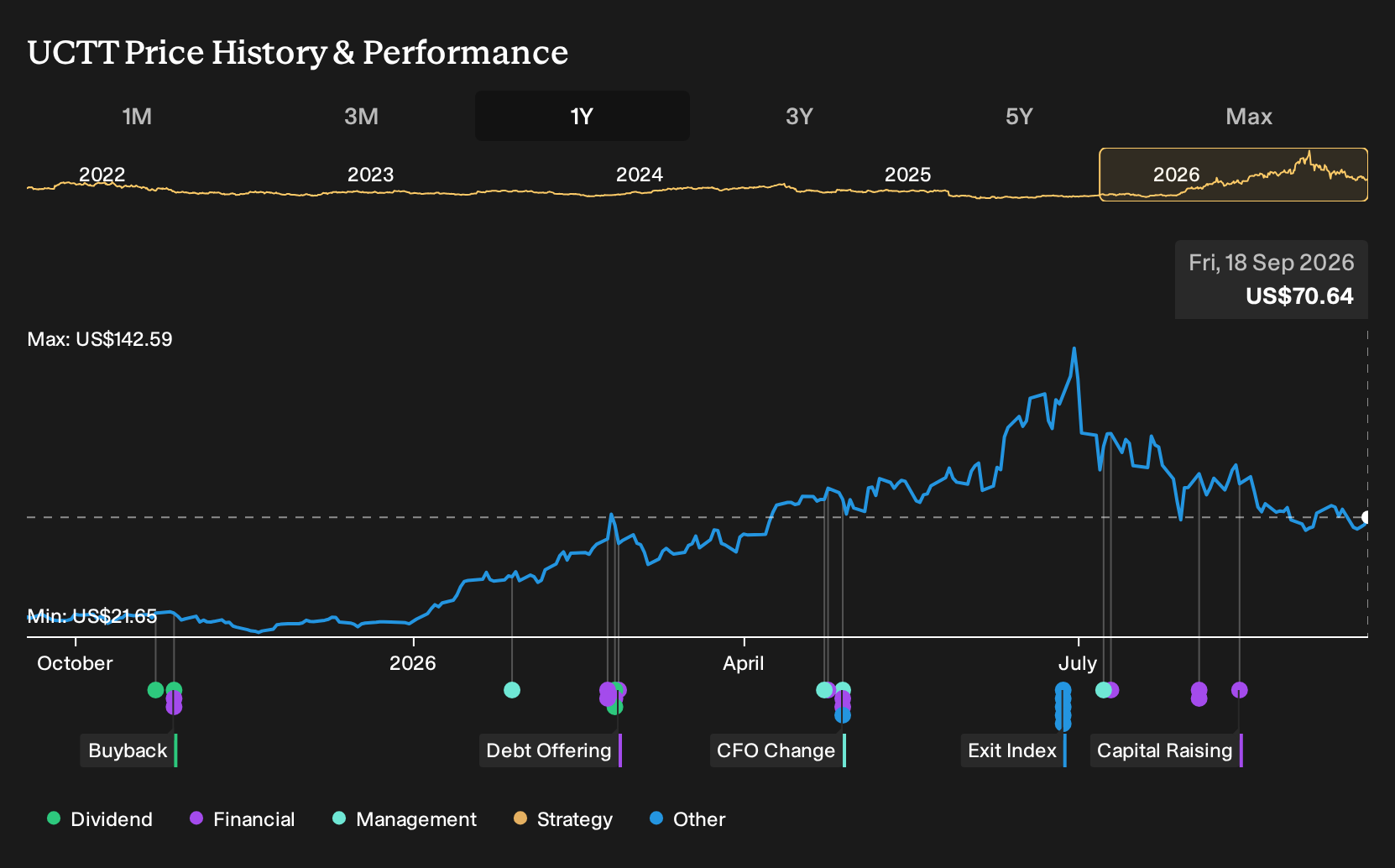Viewport: 1395px width, 868px height.
Task: Toggle the Financial legend filter
Action: (242, 819)
